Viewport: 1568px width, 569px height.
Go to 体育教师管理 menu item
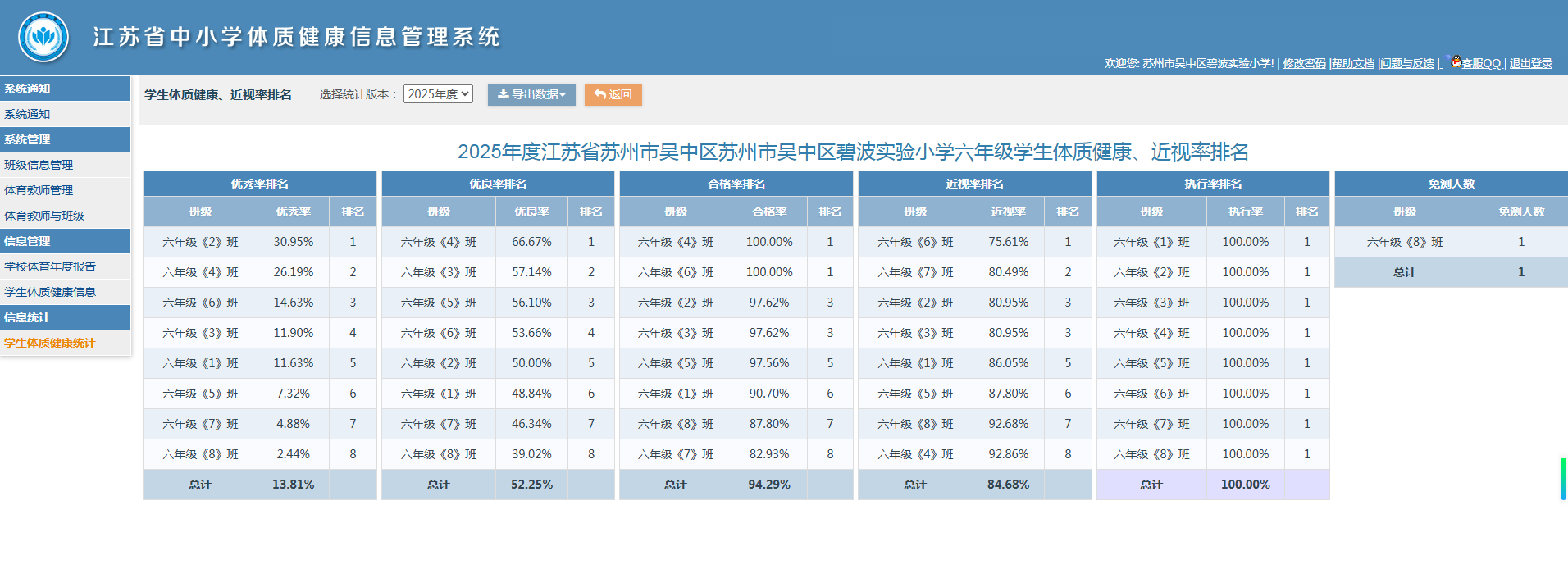click(39, 190)
